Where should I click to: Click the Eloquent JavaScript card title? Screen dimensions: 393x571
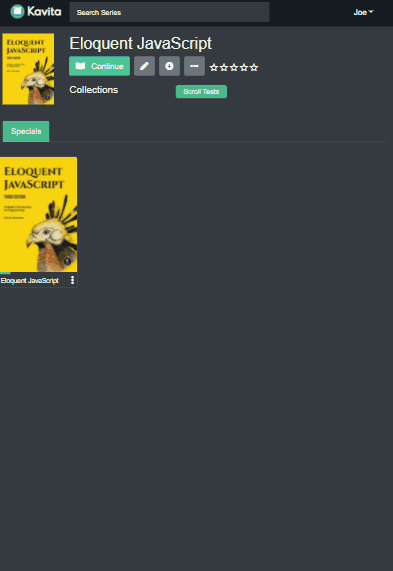coord(30,280)
